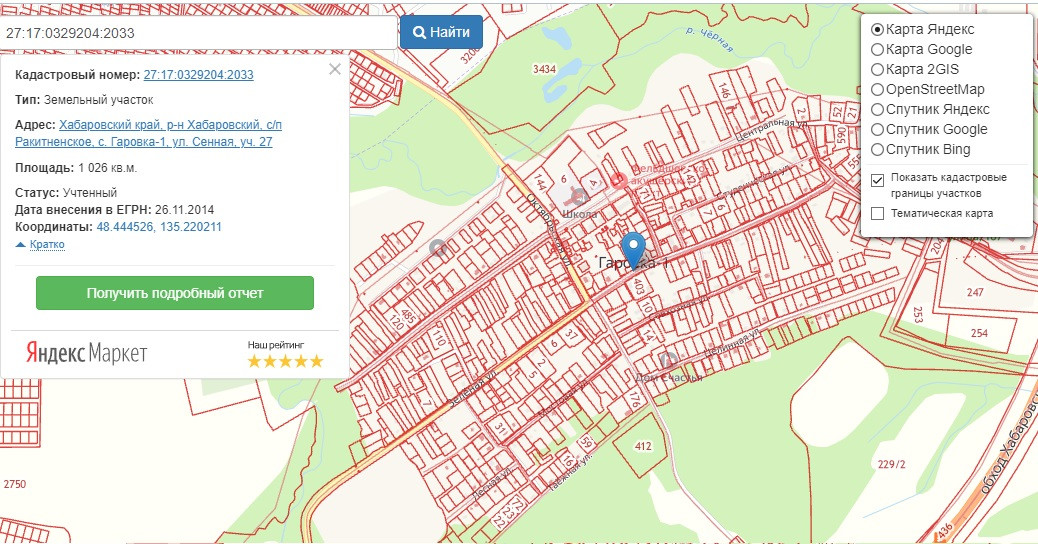Open the parcel address link
Screen dimensions: 1038x544
(148, 133)
